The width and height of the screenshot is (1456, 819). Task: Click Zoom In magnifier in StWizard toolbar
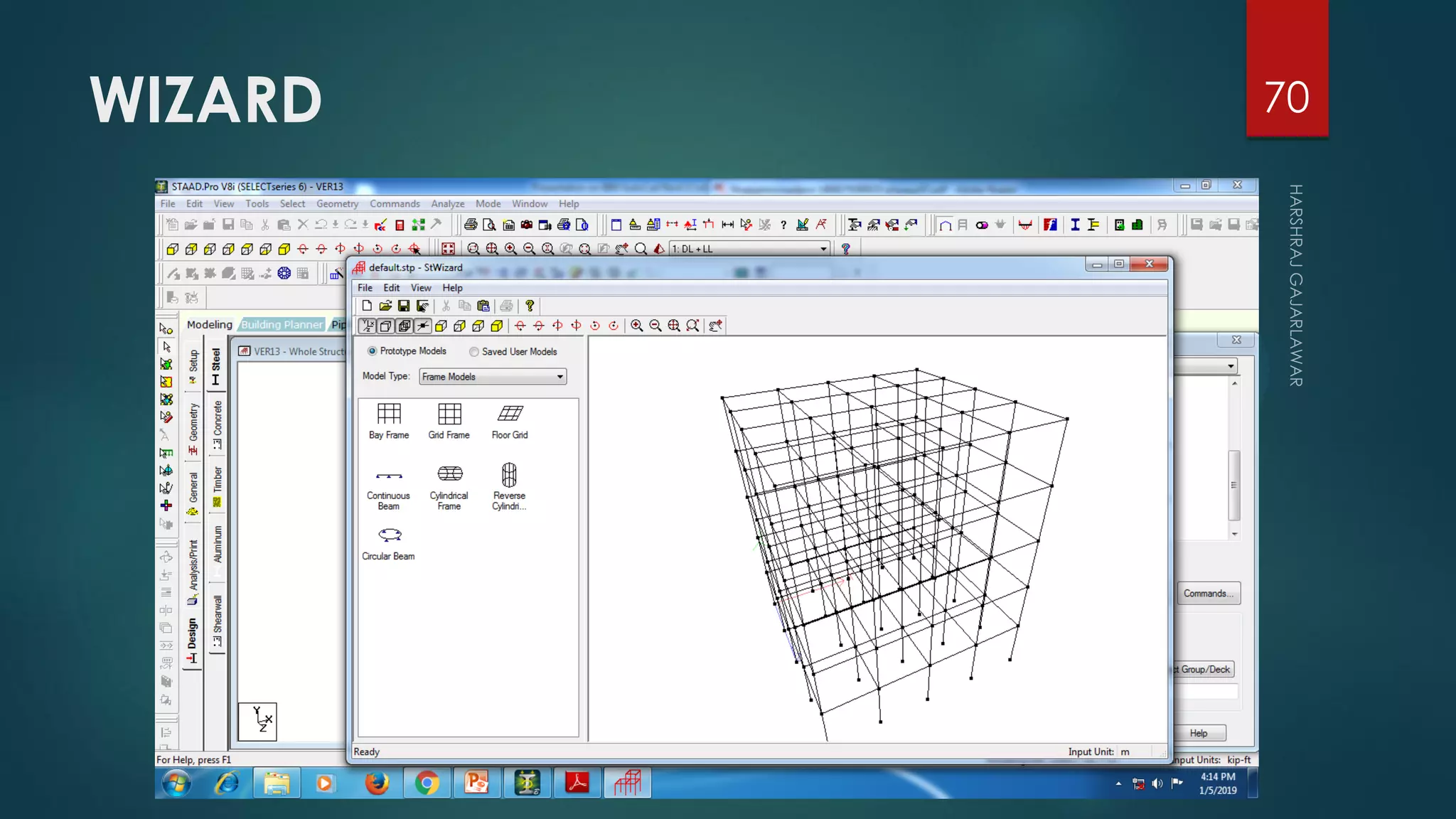(637, 326)
